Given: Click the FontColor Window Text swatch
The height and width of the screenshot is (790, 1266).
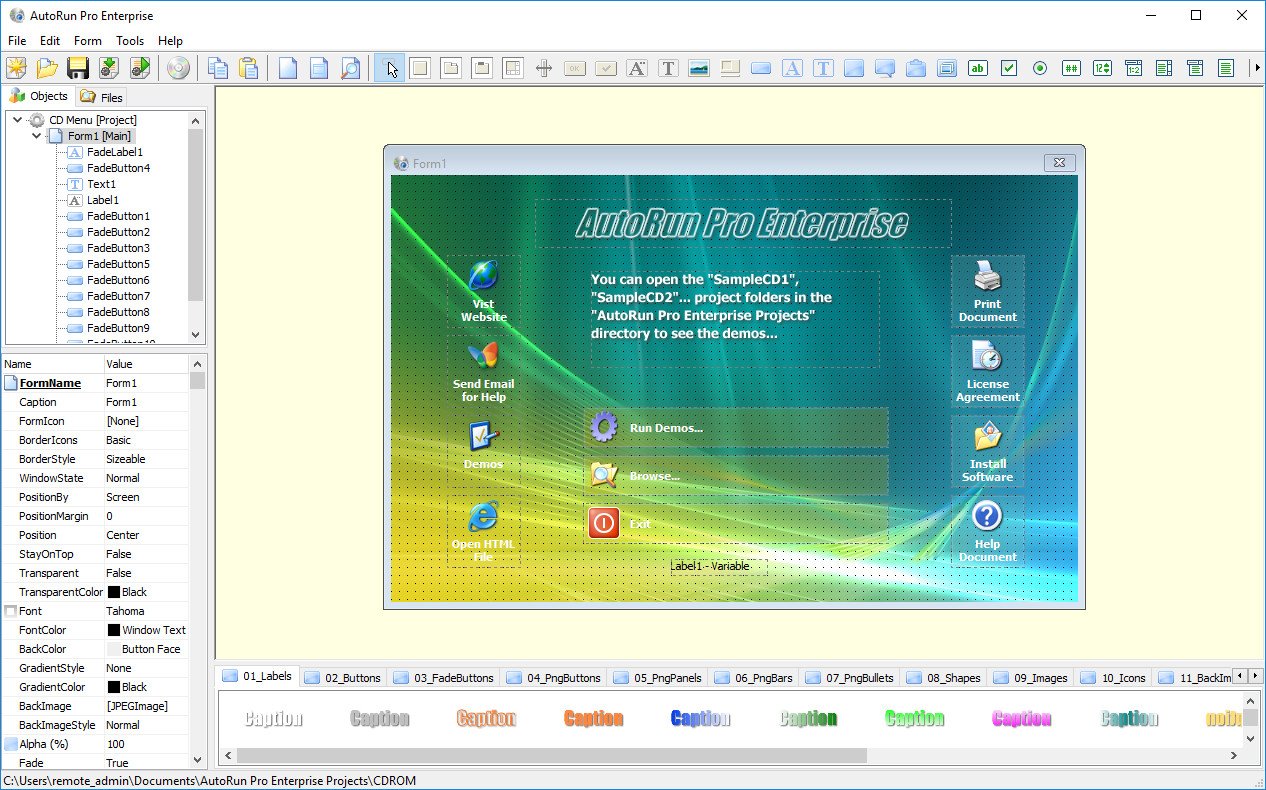Looking at the screenshot, I should (114, 630).
